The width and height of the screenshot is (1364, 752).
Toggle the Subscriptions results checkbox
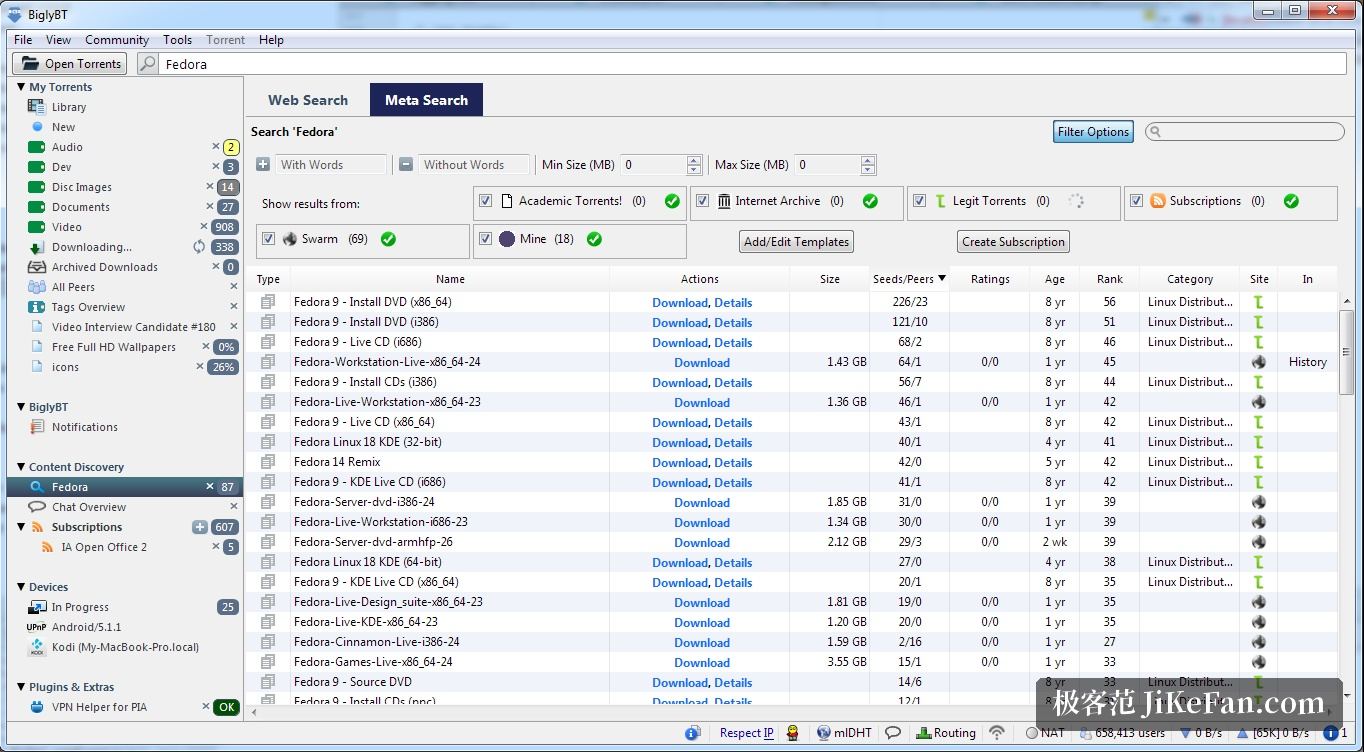(x=1136, y=201)
